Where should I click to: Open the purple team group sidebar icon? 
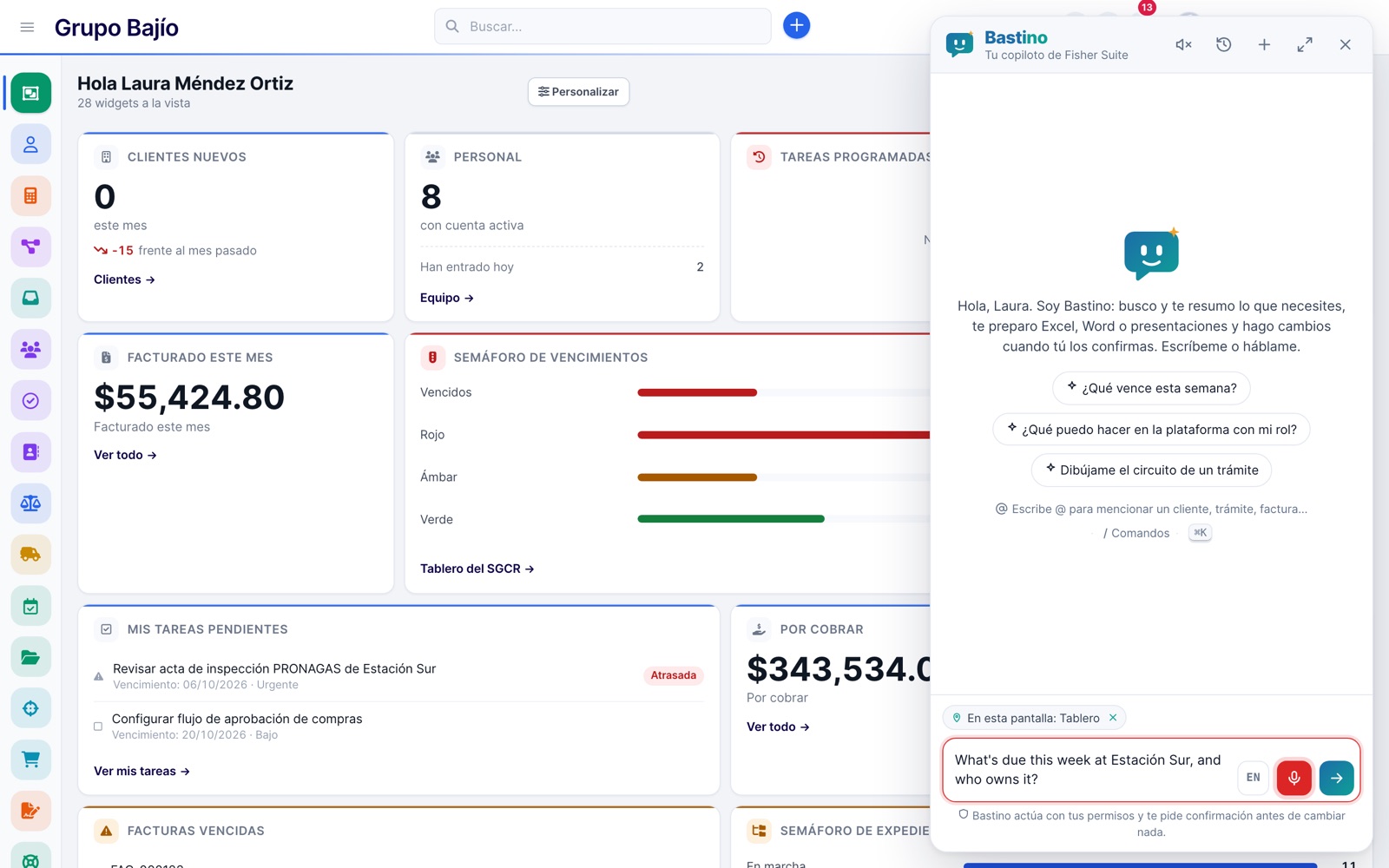tap(30, 349)
